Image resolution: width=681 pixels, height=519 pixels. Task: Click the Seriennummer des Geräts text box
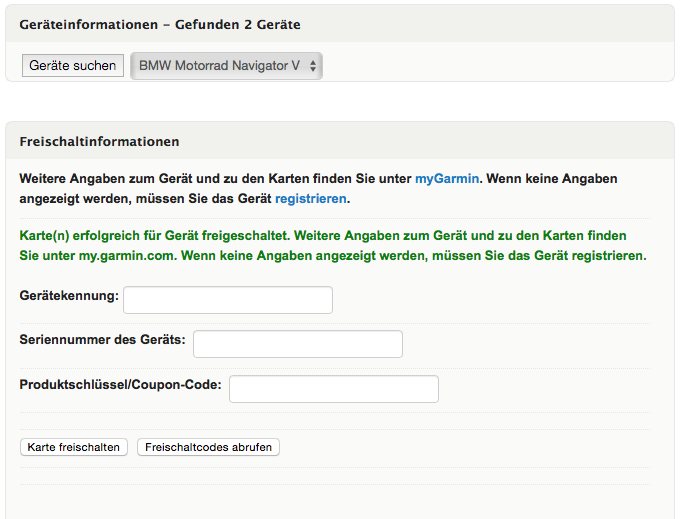coord(297,344)
